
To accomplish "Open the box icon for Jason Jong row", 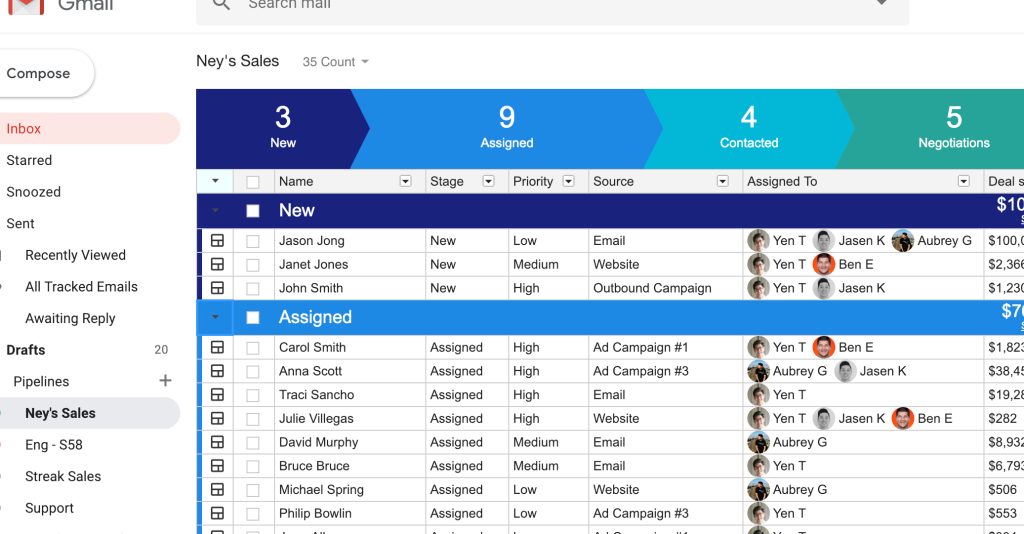I will click(217, 241).
